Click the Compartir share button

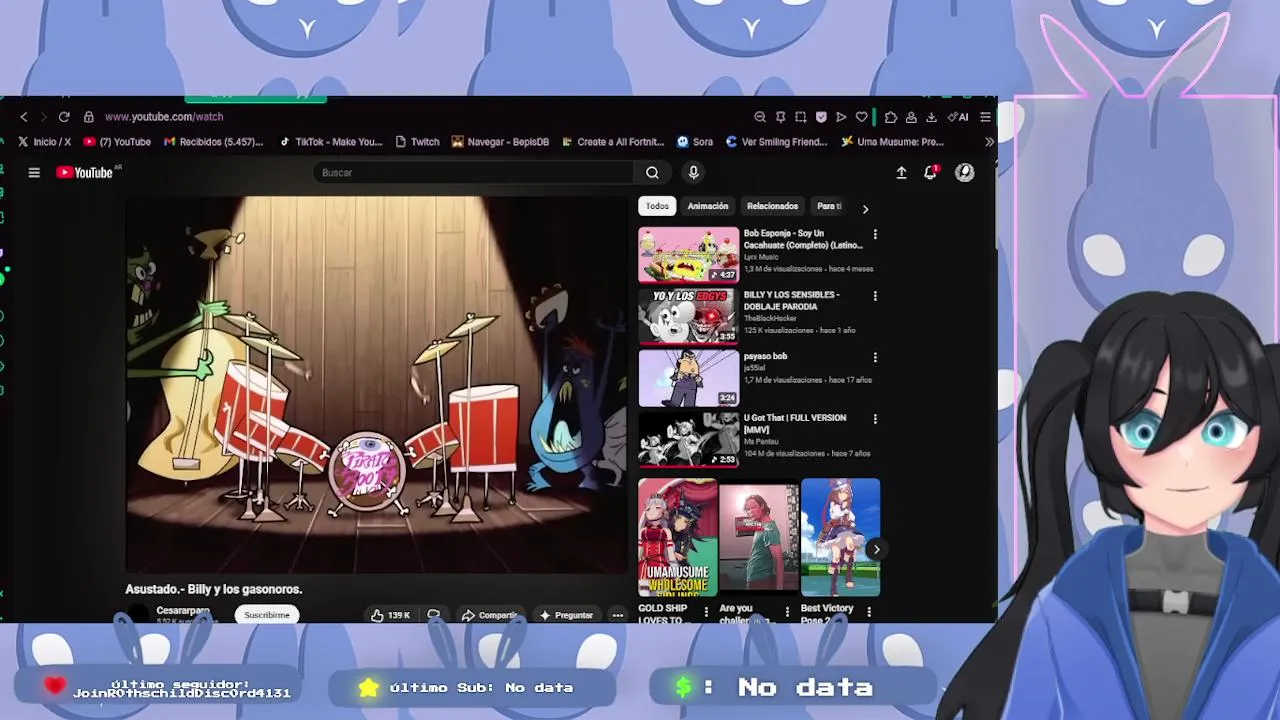[x=490, y=615]
